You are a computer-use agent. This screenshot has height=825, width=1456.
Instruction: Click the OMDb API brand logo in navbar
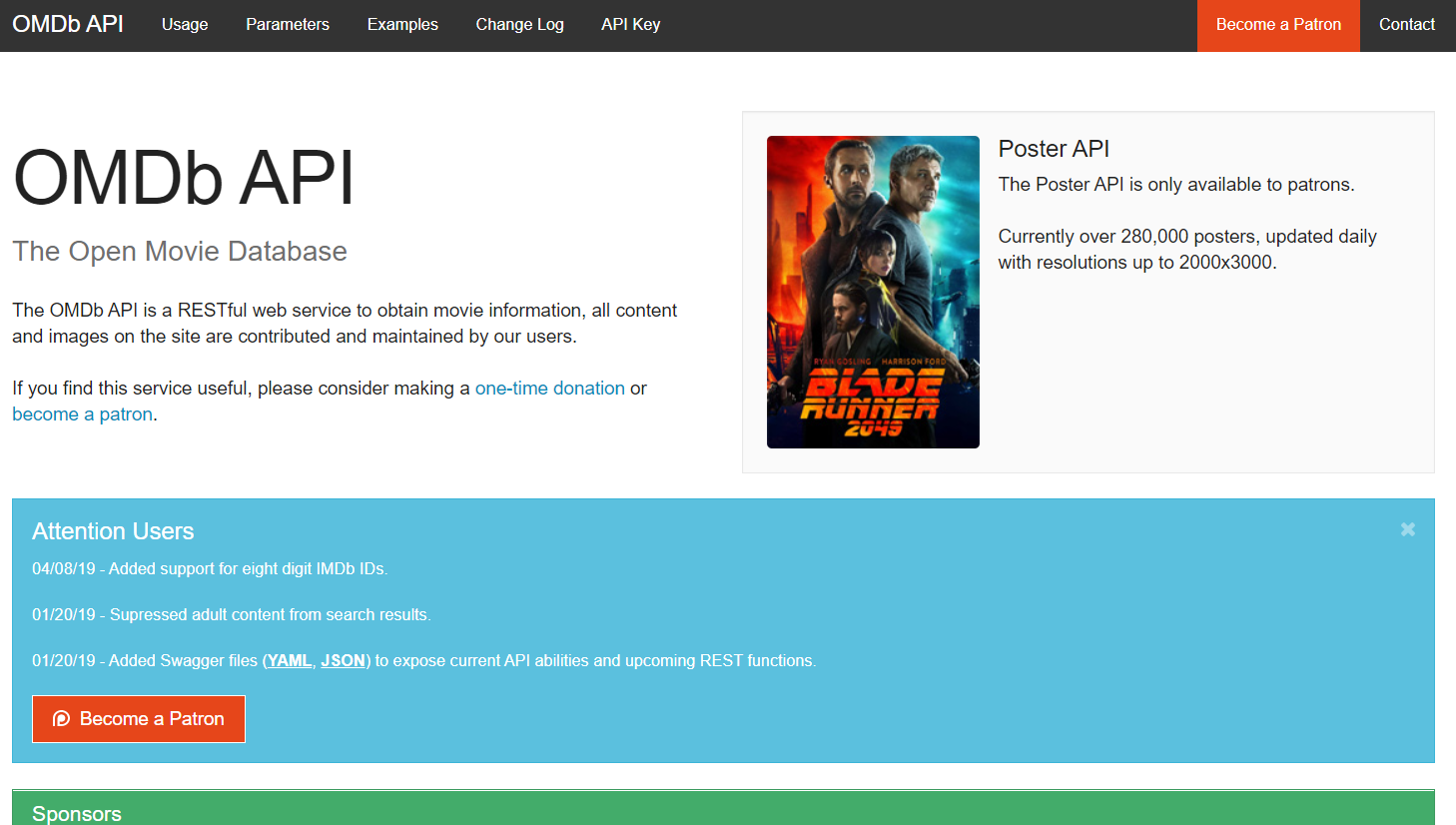pos(68,24)
